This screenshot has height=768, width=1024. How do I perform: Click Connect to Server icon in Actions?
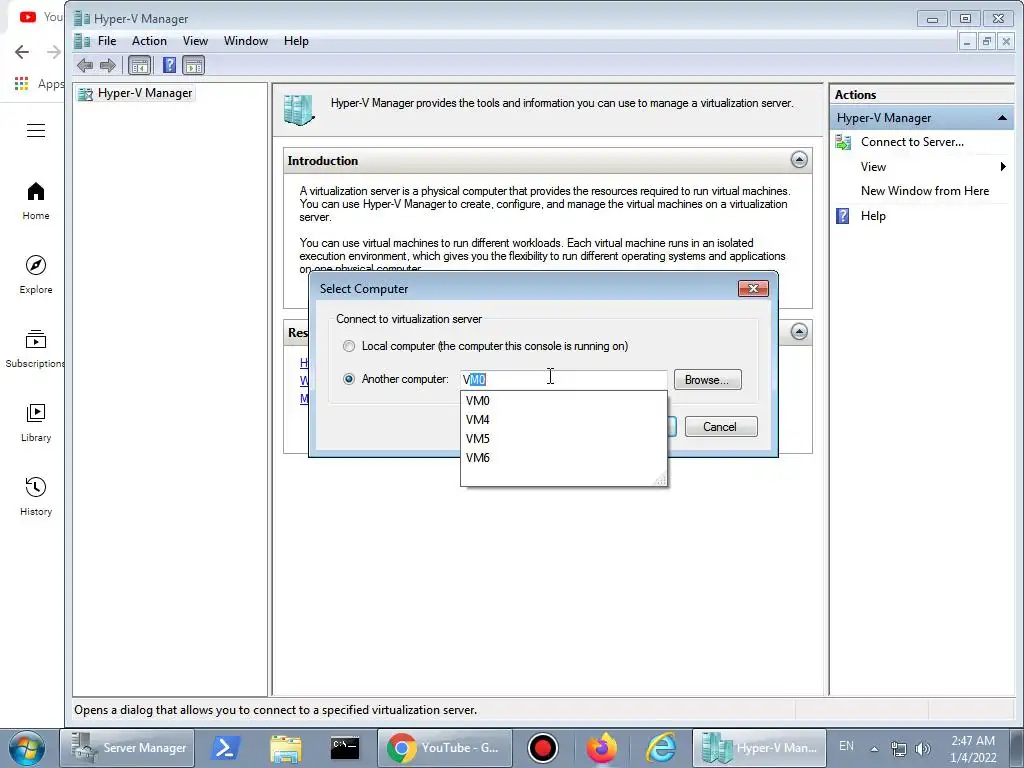pyautogui.click(x=843, y=142)
